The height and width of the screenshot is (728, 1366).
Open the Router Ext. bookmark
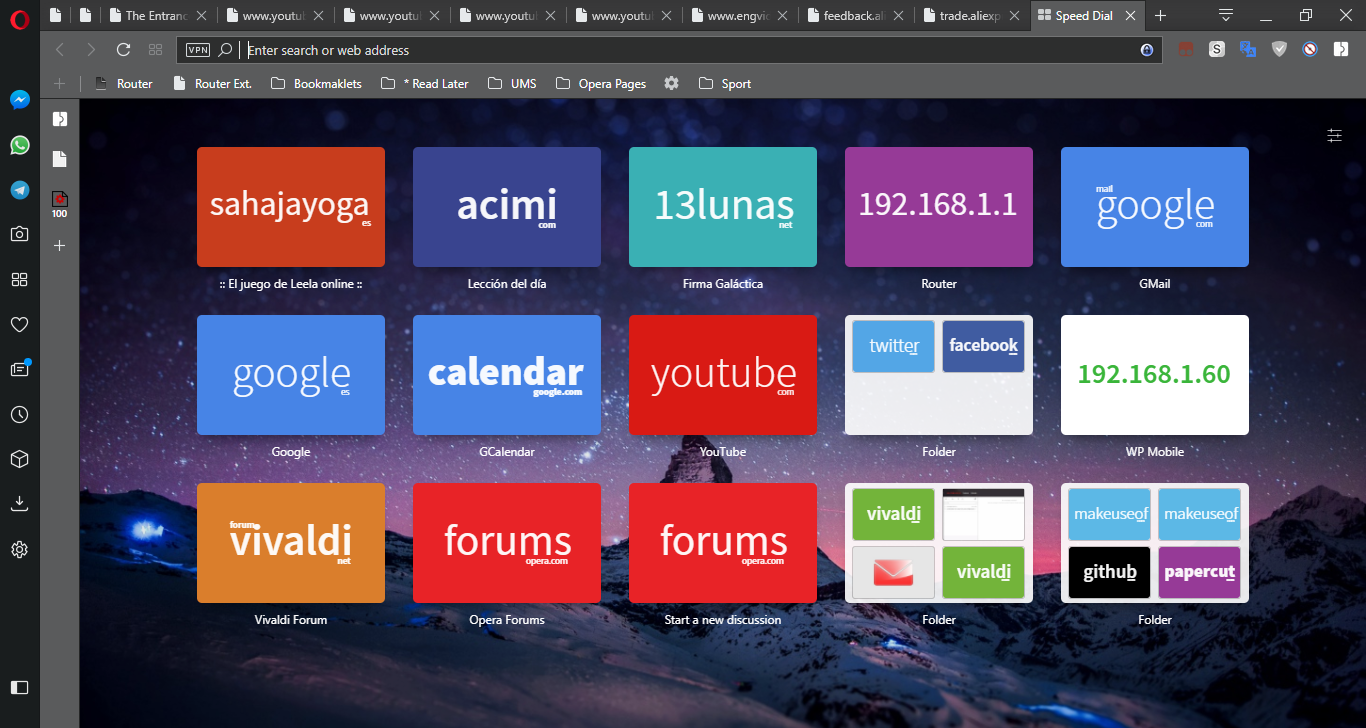pyautogui.click(x=212, y=84)
